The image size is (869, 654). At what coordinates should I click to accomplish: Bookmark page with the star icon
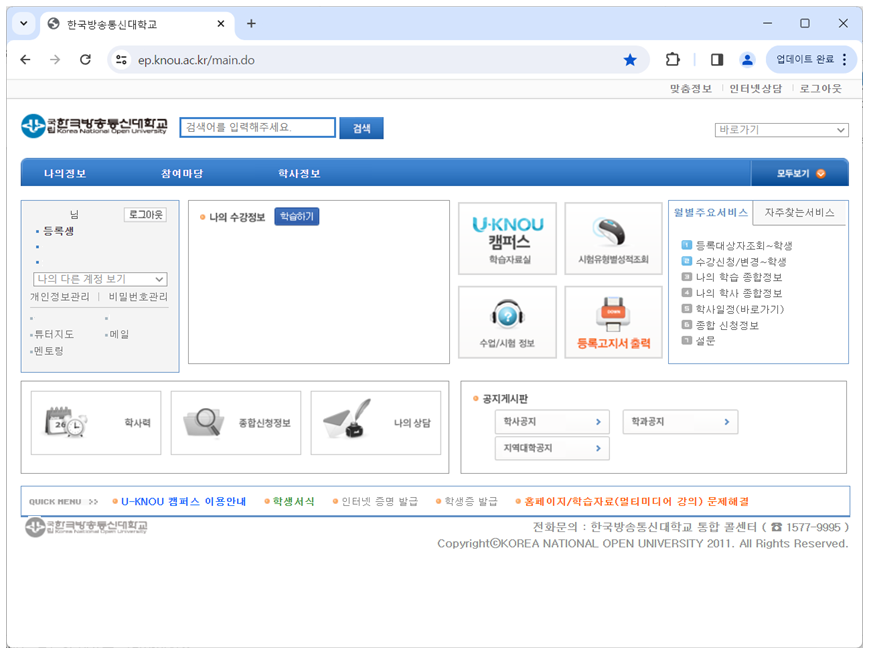(630, 60)
